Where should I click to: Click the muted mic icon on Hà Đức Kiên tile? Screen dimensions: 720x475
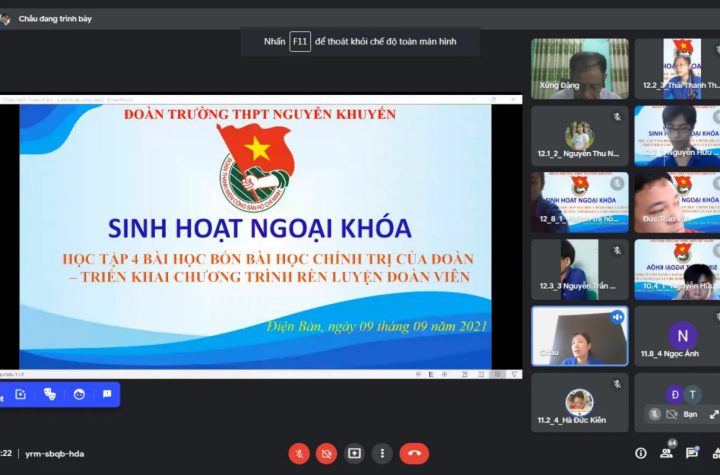click(617, 384)
